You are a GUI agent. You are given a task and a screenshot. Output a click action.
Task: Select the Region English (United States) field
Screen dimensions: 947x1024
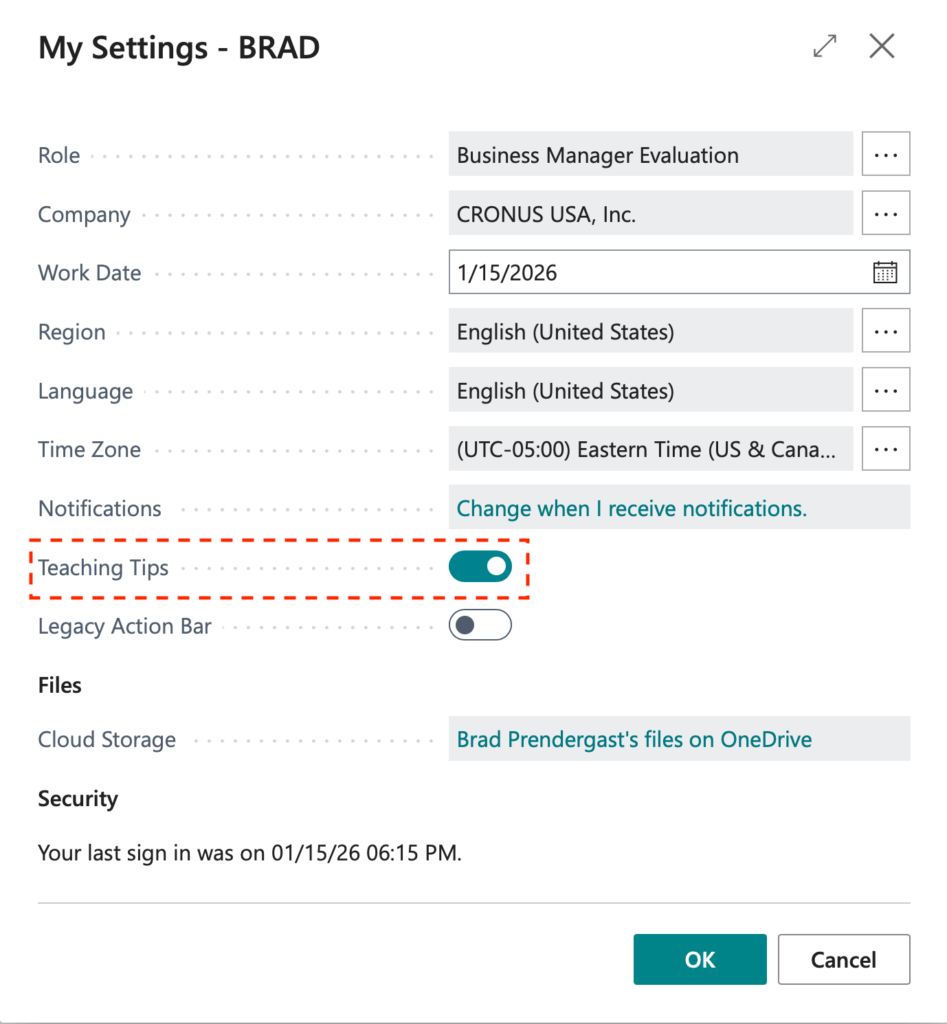coord(650,331)
